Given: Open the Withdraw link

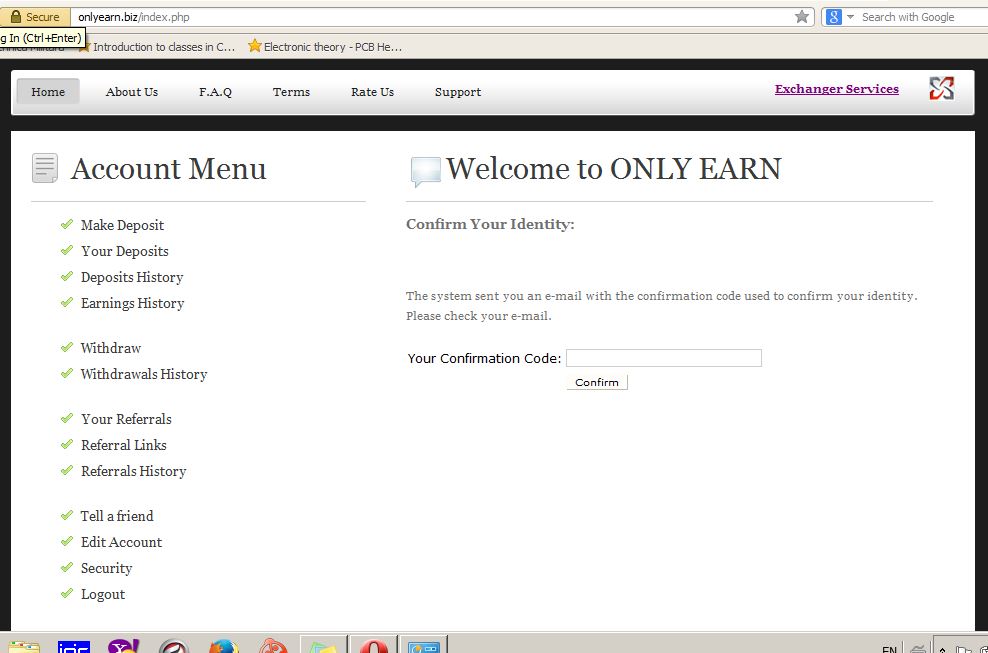Looking at the screenshot, I should click(x=111, y=348).
